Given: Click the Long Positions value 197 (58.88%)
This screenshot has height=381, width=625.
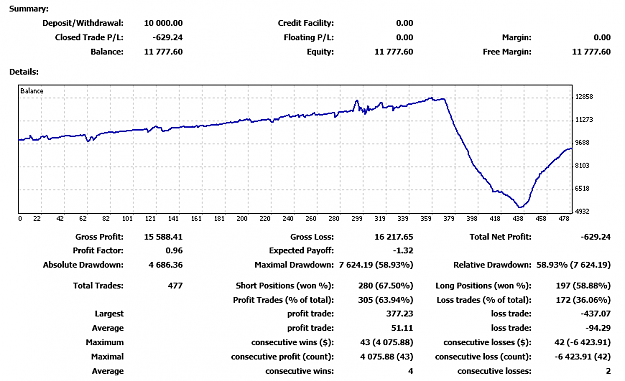Looking at the screenshot, I should pos(583,286).
